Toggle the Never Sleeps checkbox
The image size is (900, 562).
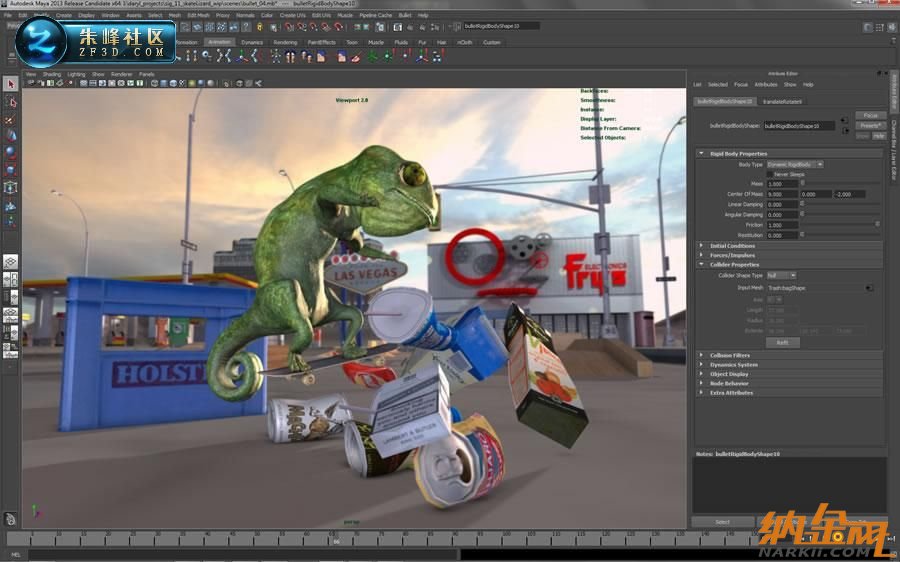click(770, 174)
